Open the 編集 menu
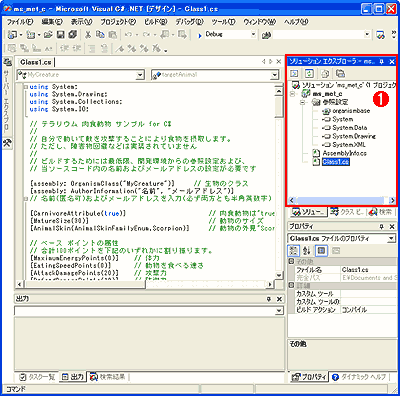400x396 pixels. coord(52,22)
